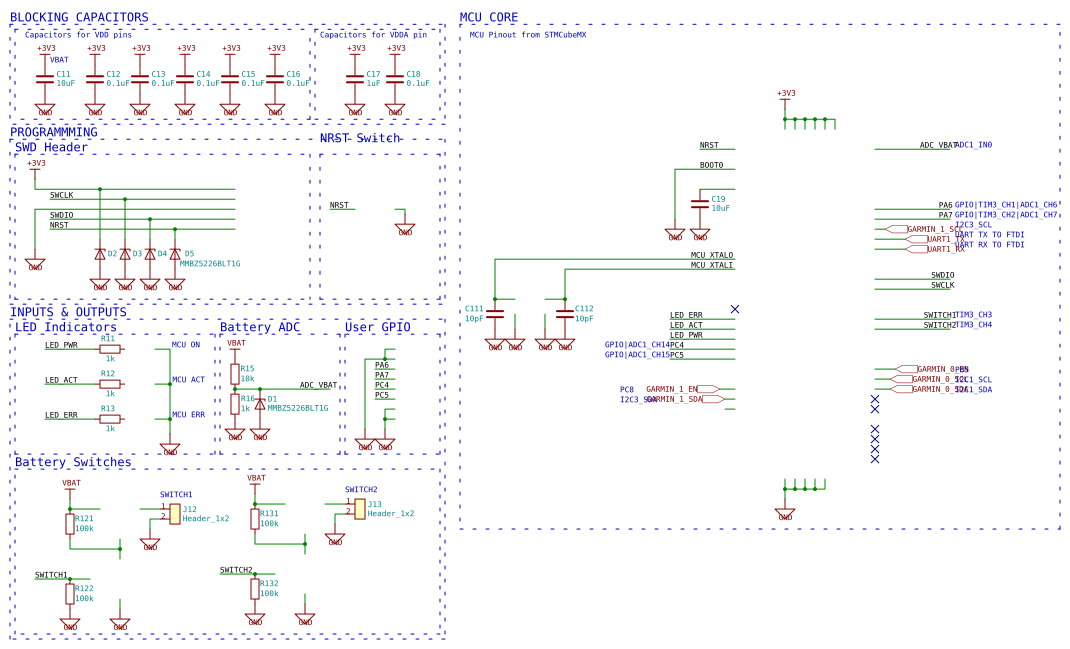The image size is (1070, 649).
Task: Select capacitor C16 symbol
Action: 275,80
